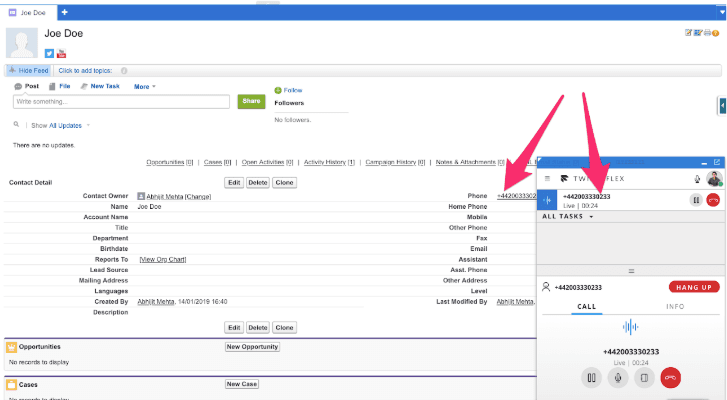The image size is (727, 400).
Task: Click the red end-call icon in task row
Action: click(713, 200)
